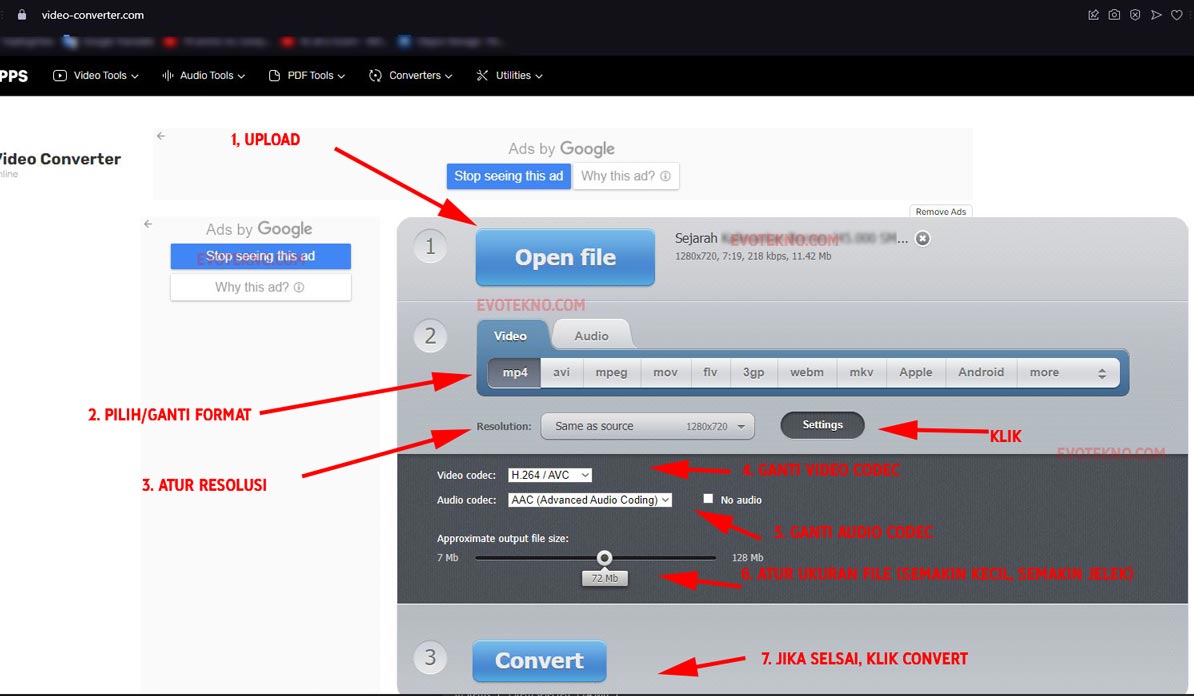
Task: Click the output file size slider handle
Action: (604, 558)
